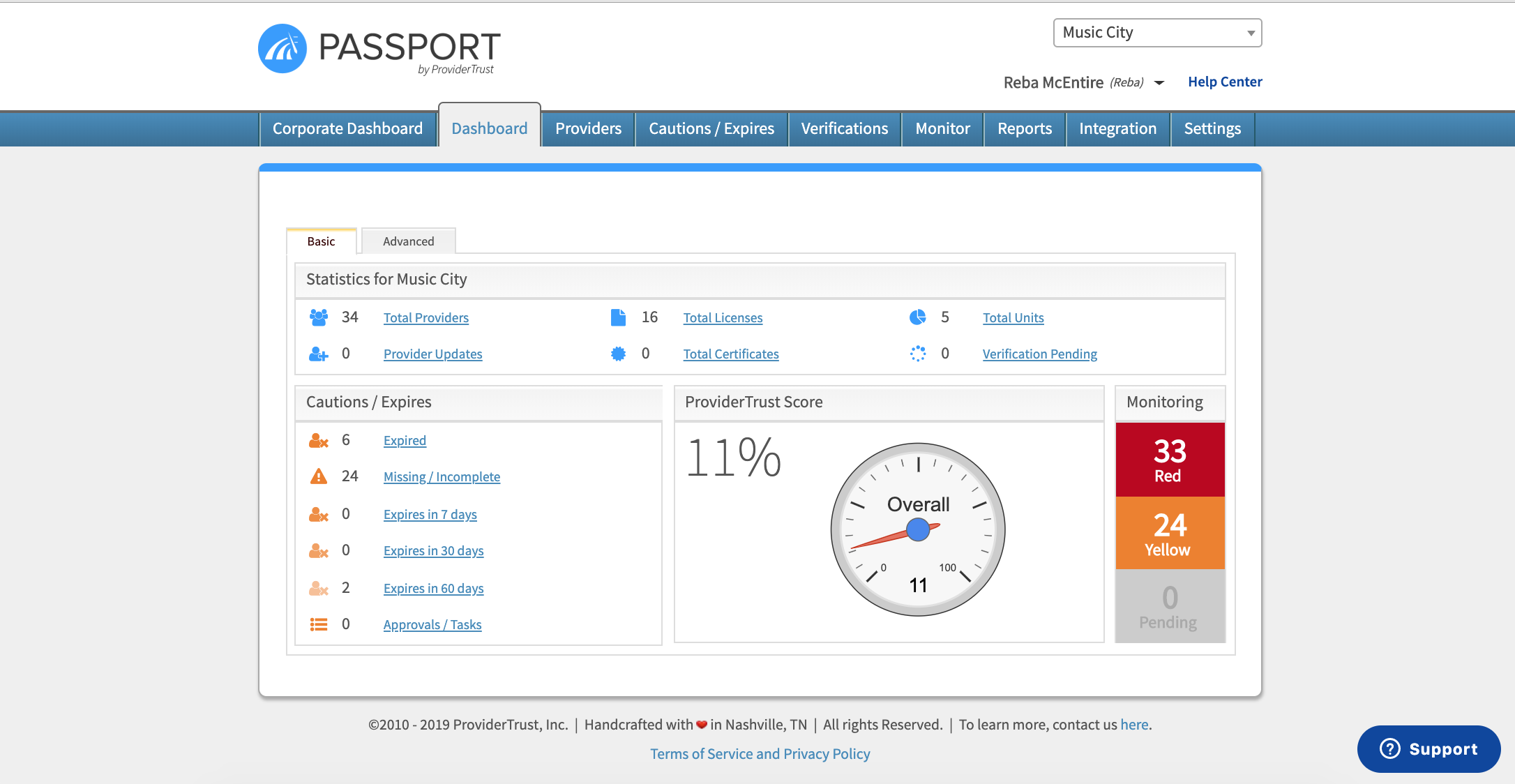
Task: Open the Expires in 30 days link
Action: [x=433, y=551]
